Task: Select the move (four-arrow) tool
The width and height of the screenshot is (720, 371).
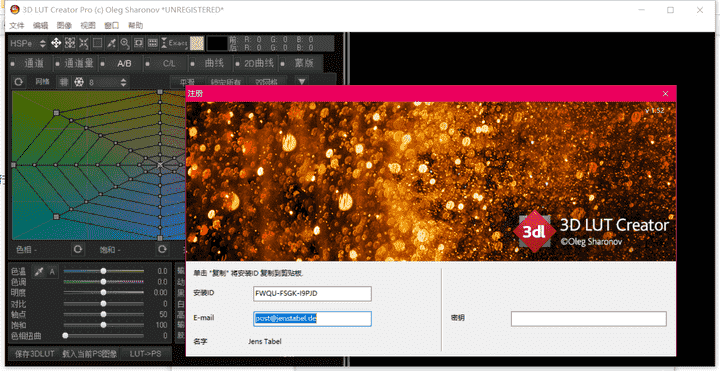Action: [x=56, y=43]
